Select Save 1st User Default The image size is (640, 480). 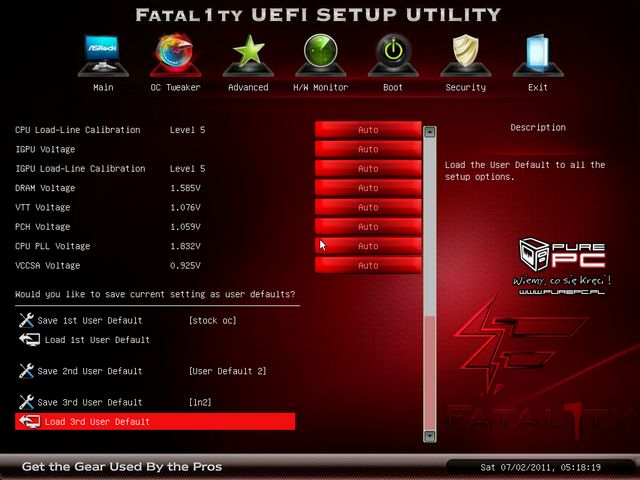click(90, 320)
